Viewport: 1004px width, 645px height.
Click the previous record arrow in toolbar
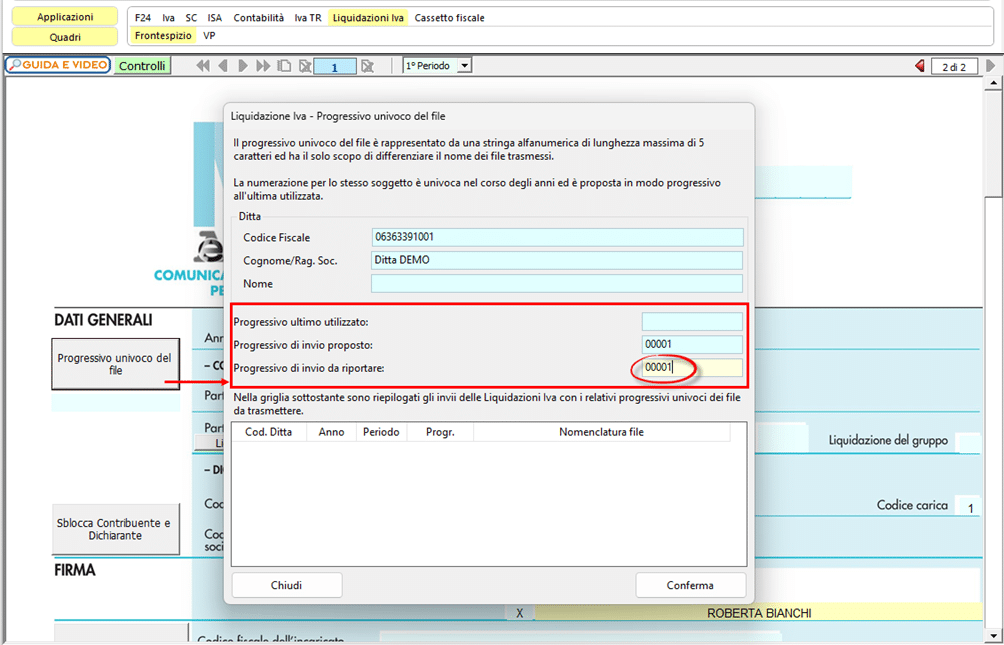[222, 66]
